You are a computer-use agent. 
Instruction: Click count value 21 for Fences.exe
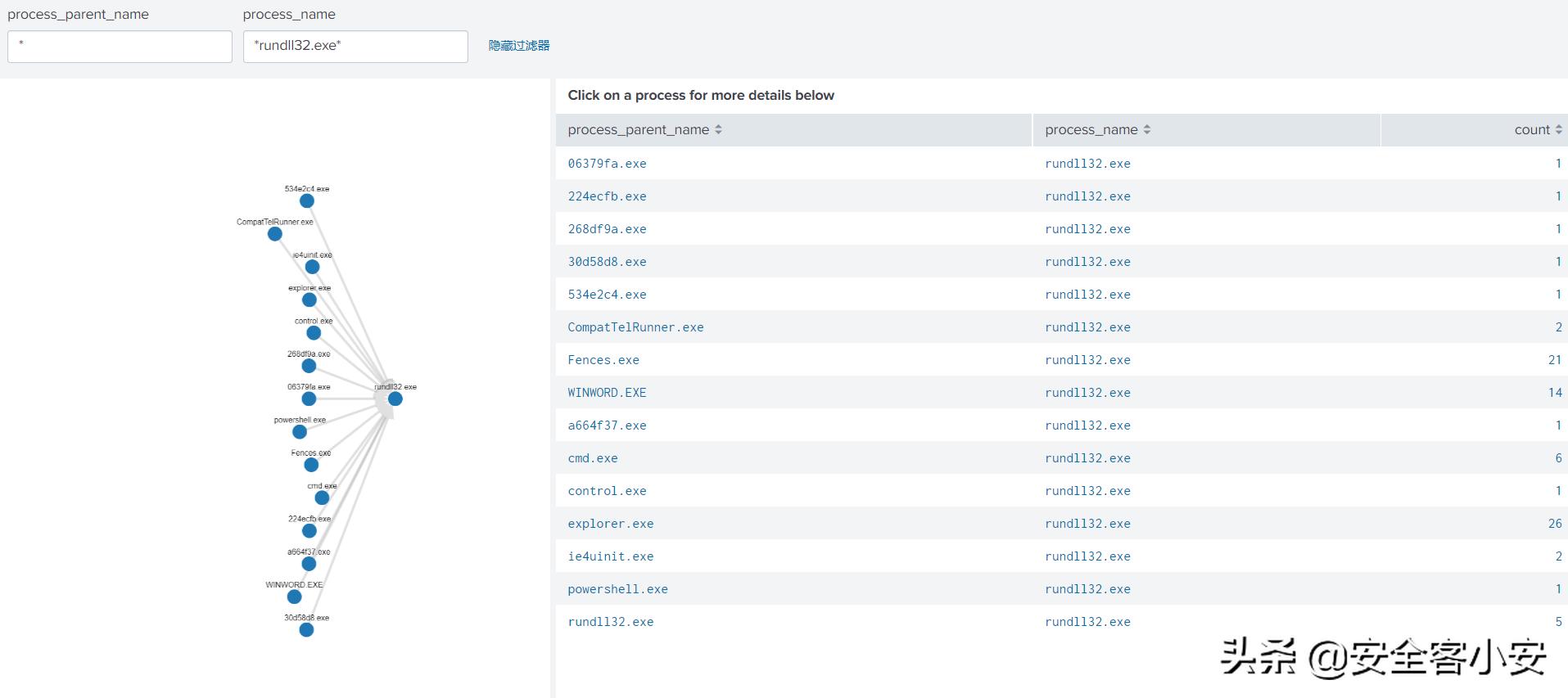(x=1555, y=360)
